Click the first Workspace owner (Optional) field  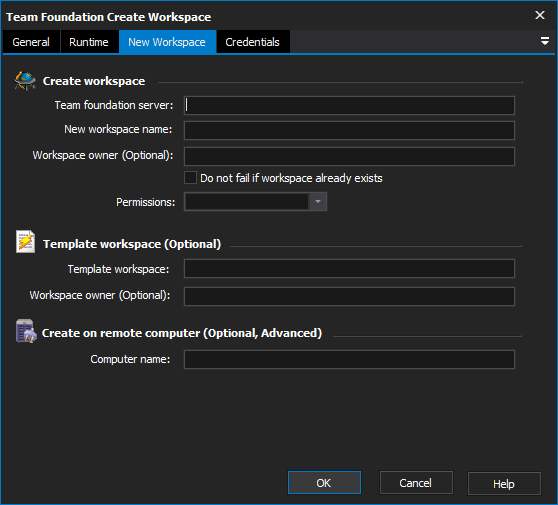point(349,156)
